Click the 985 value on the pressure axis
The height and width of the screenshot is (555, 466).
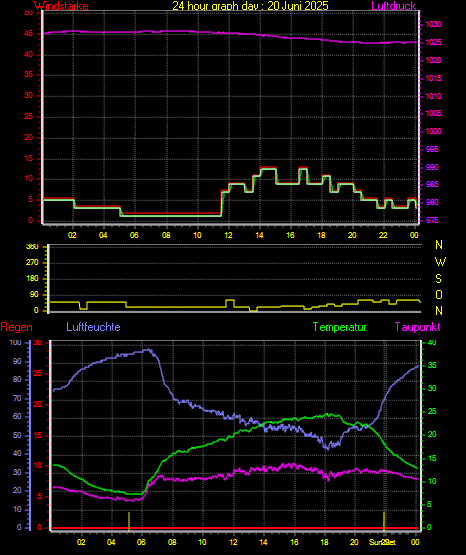[x=432, y=184]
